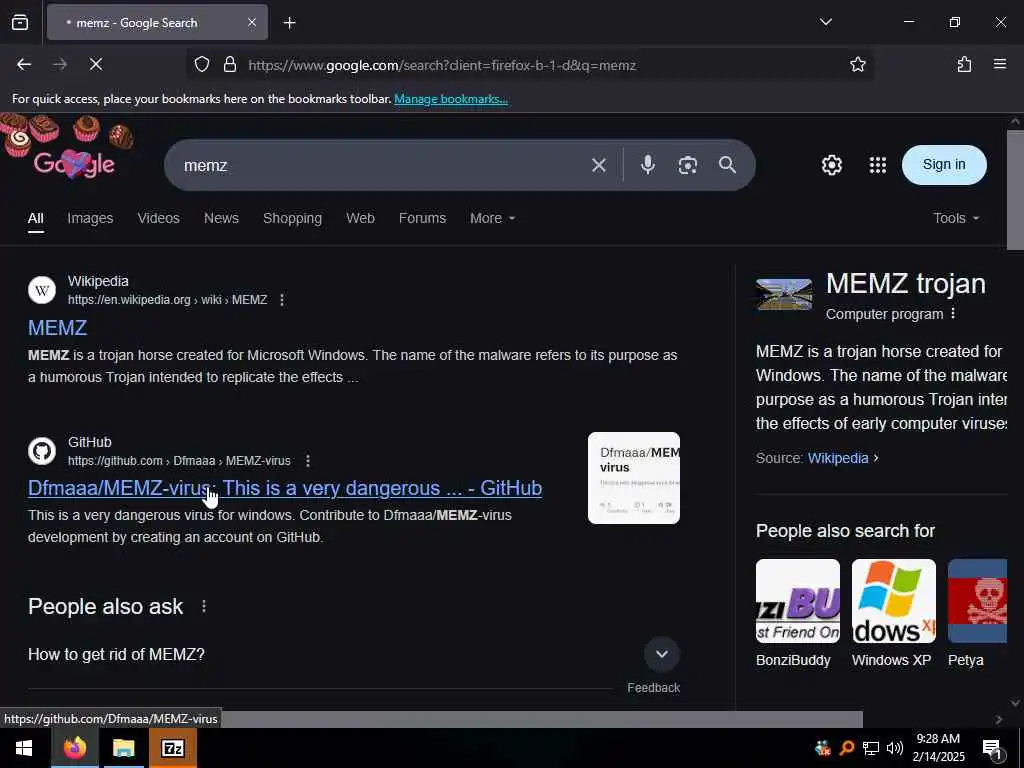This screenshot has width=1024, height=768.
Task: Open Petya related search card
Action: click(x=978, y=613)
